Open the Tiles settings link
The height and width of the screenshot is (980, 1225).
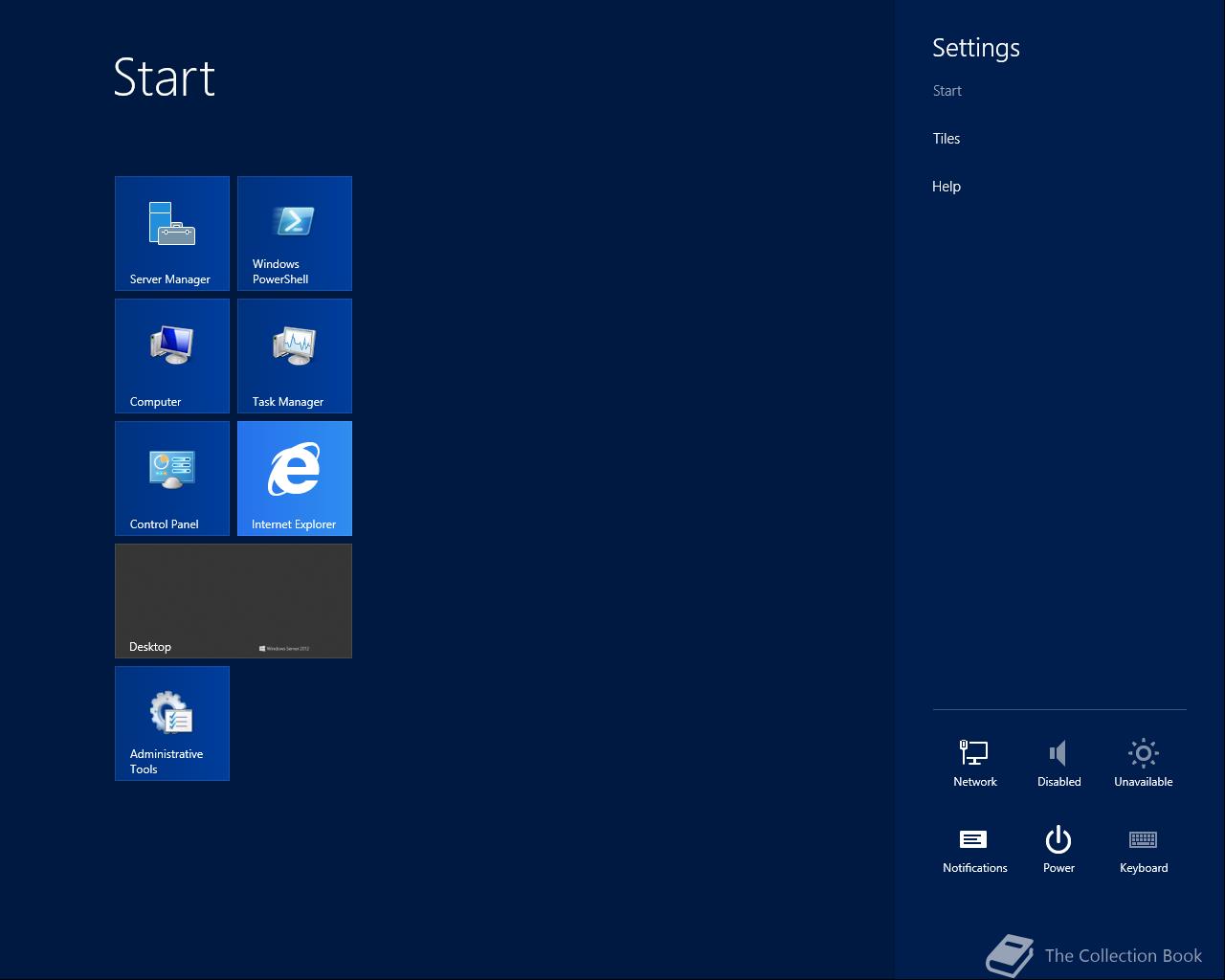[x=947, y=139]
